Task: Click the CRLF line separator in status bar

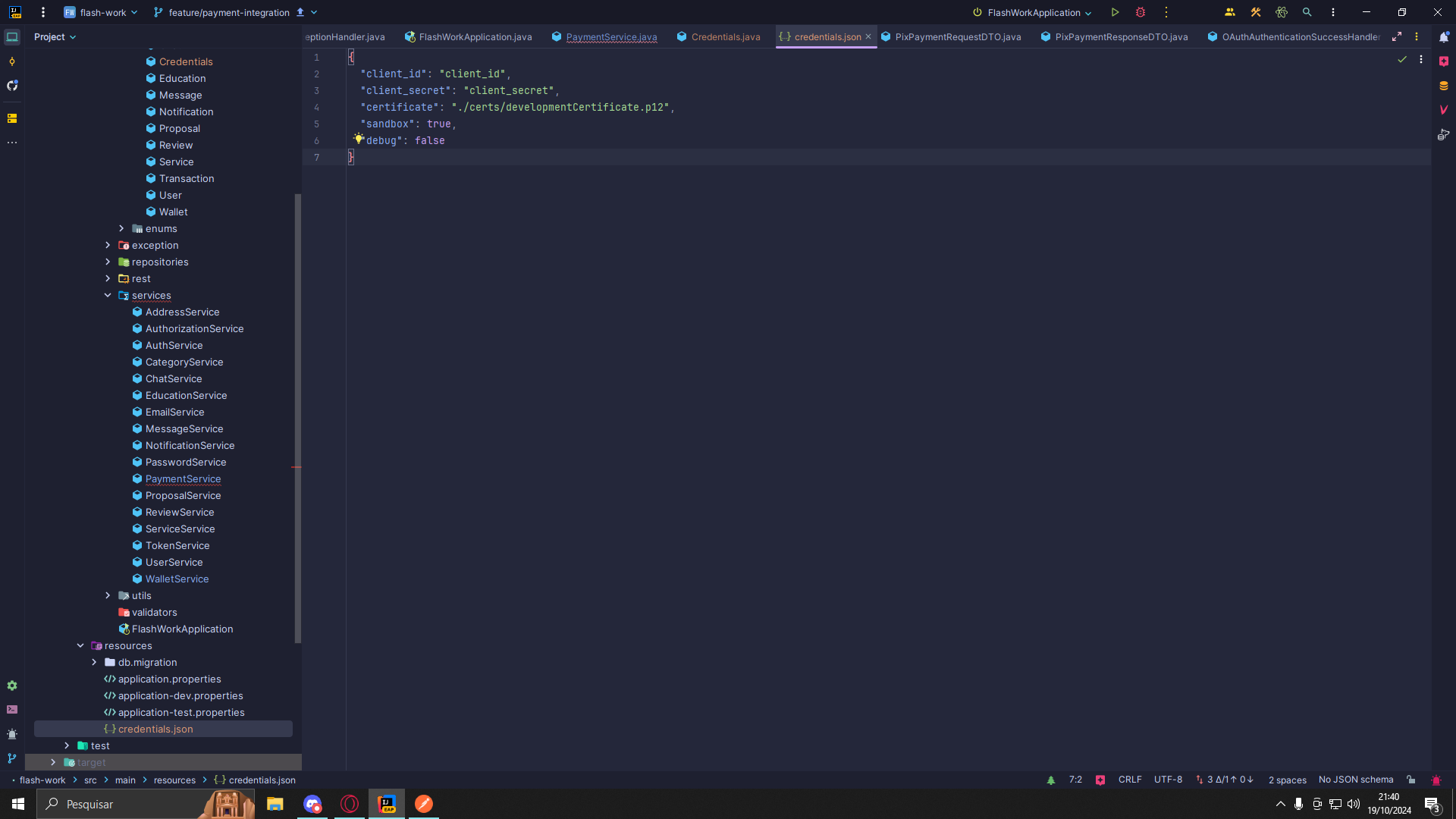Action: click(x=1130, y=780)
